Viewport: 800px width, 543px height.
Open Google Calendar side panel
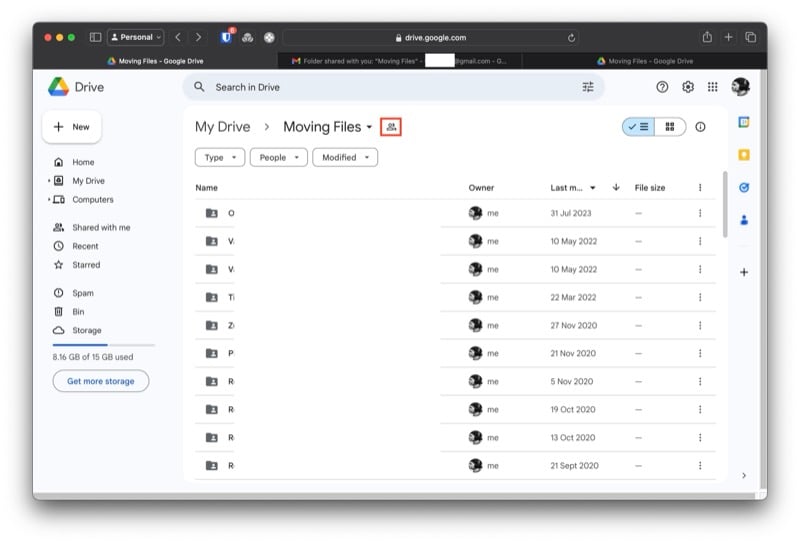[744, 122]
